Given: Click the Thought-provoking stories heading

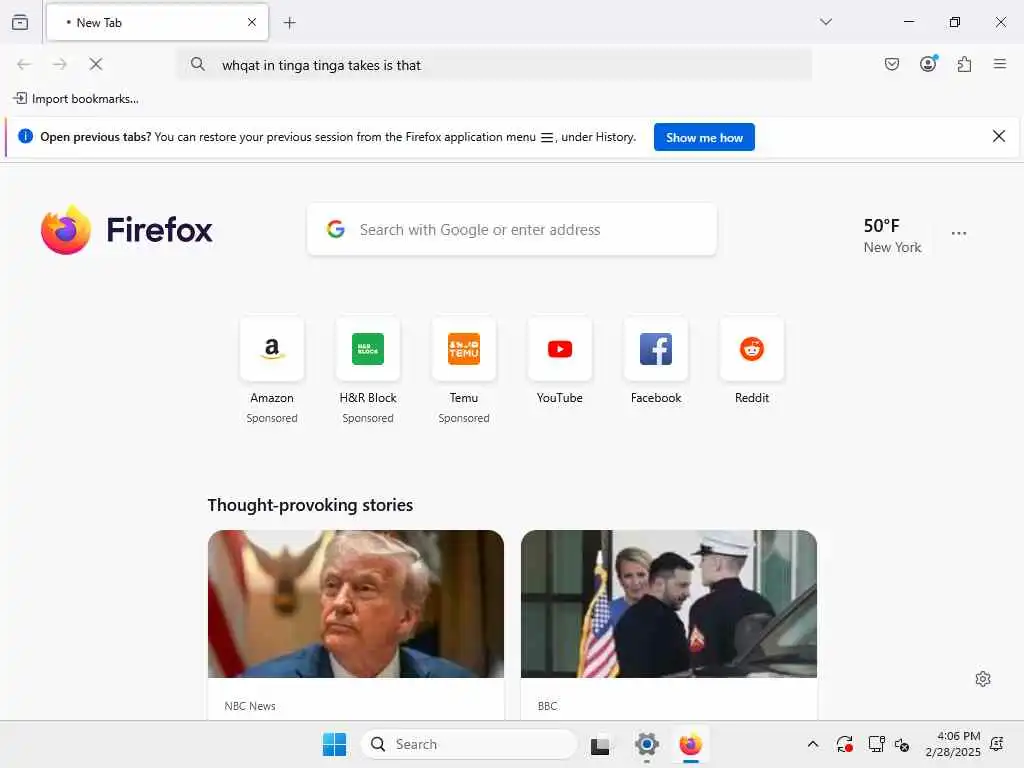Looking at the screenshot, I should [x=310, y=505].
